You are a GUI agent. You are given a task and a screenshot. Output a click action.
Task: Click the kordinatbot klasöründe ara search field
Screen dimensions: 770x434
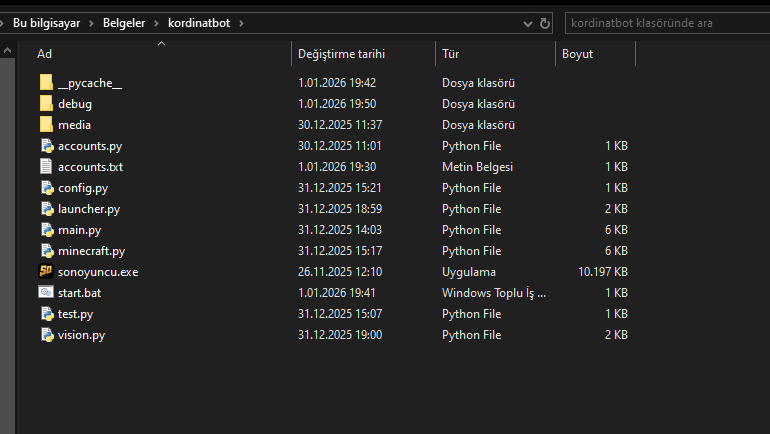pyautogui.click(x=667, y=23)
